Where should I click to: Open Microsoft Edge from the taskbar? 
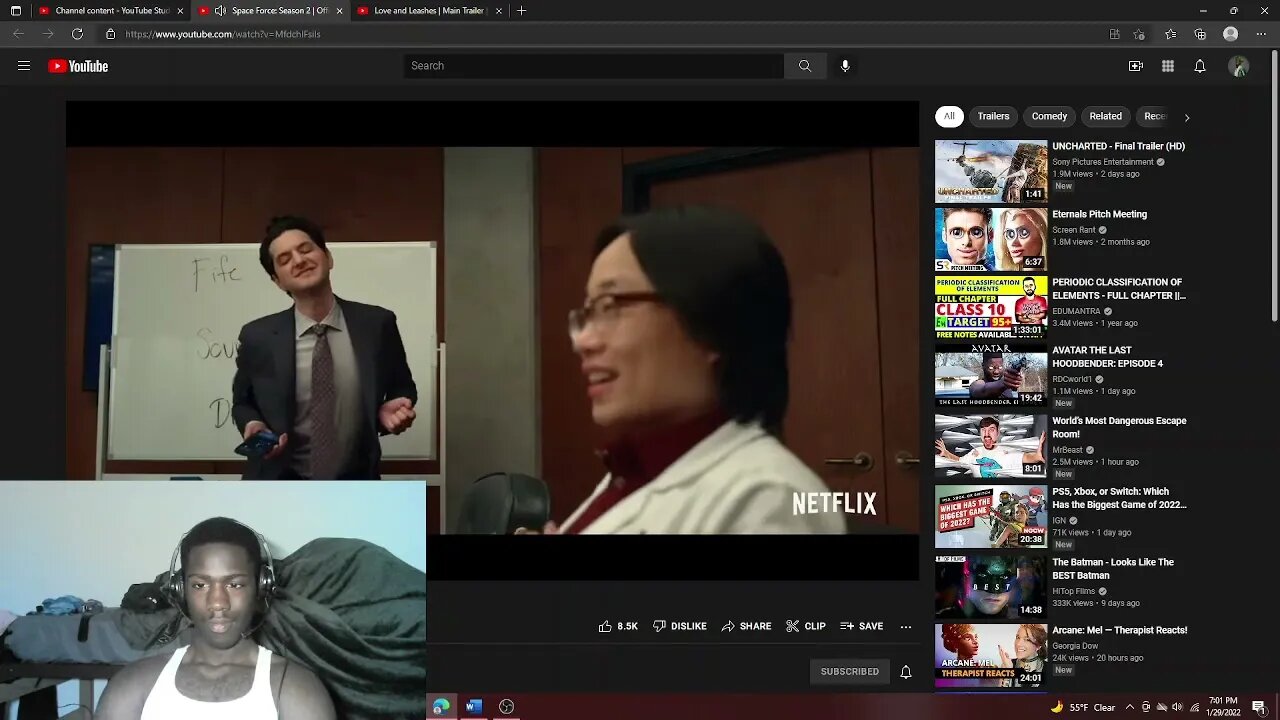[441, 706]
